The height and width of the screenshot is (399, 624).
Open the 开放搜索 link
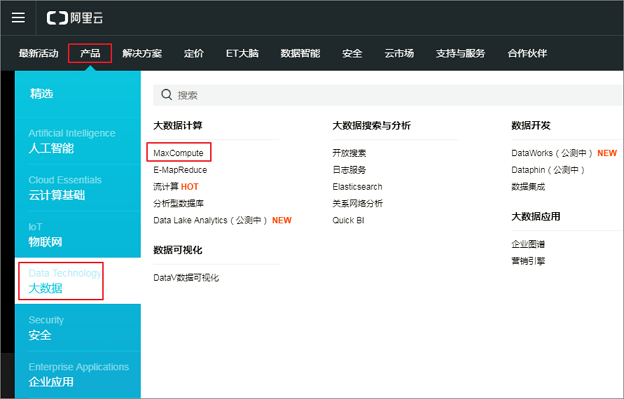[x=349, y=153]
